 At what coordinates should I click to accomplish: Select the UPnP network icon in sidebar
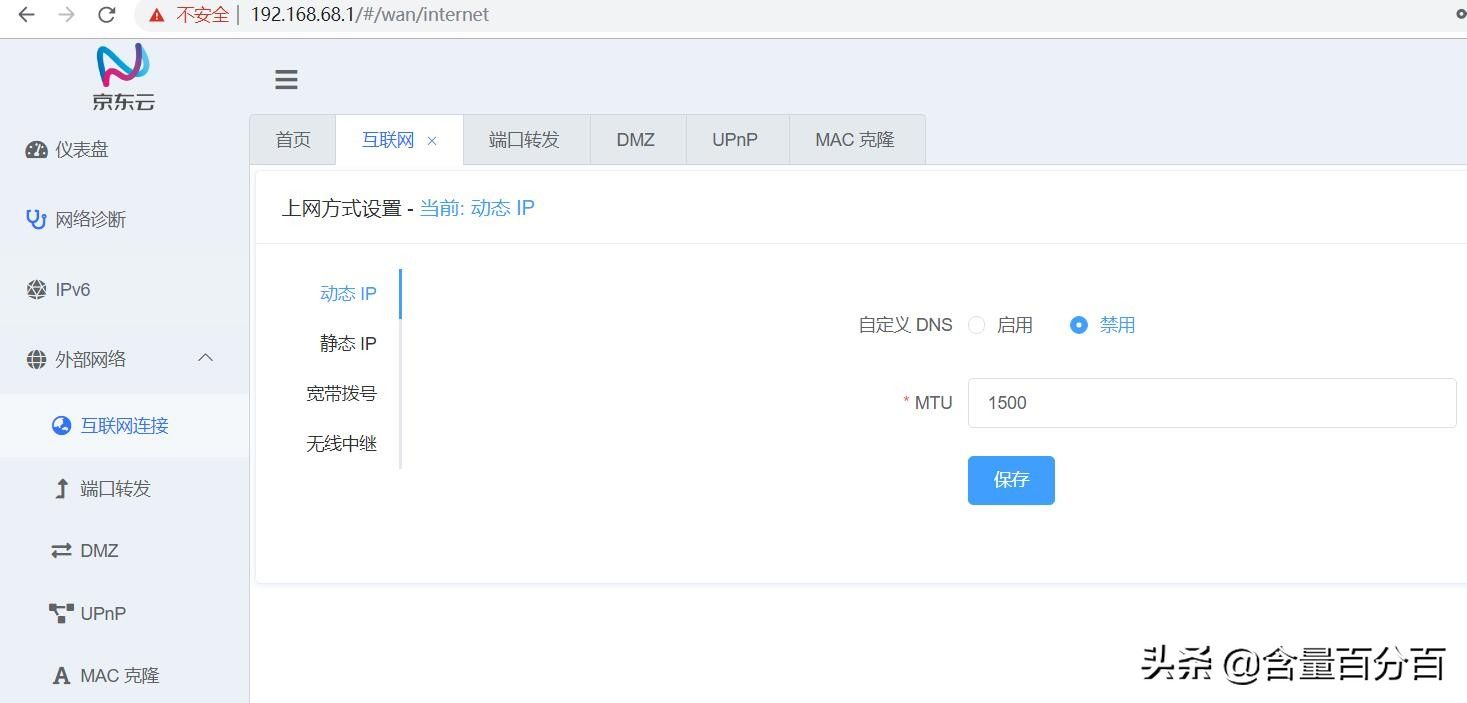pyautogui.click(x=62, y=613)
